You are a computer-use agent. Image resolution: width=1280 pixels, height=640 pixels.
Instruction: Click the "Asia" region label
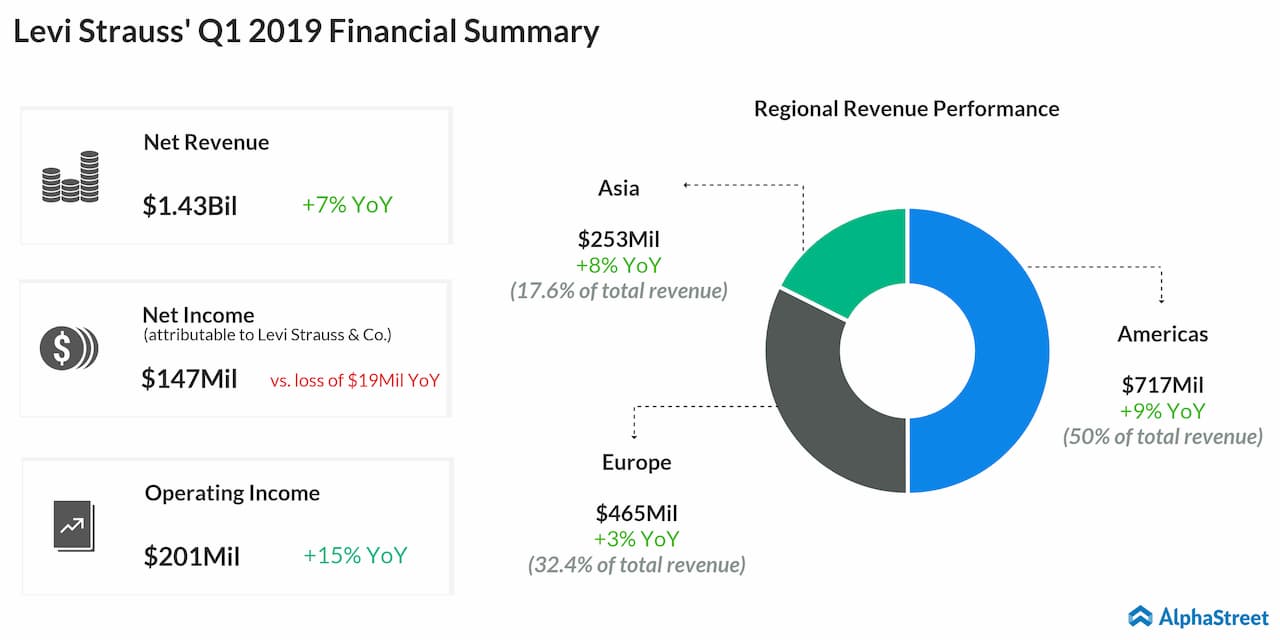click(619, 188)
